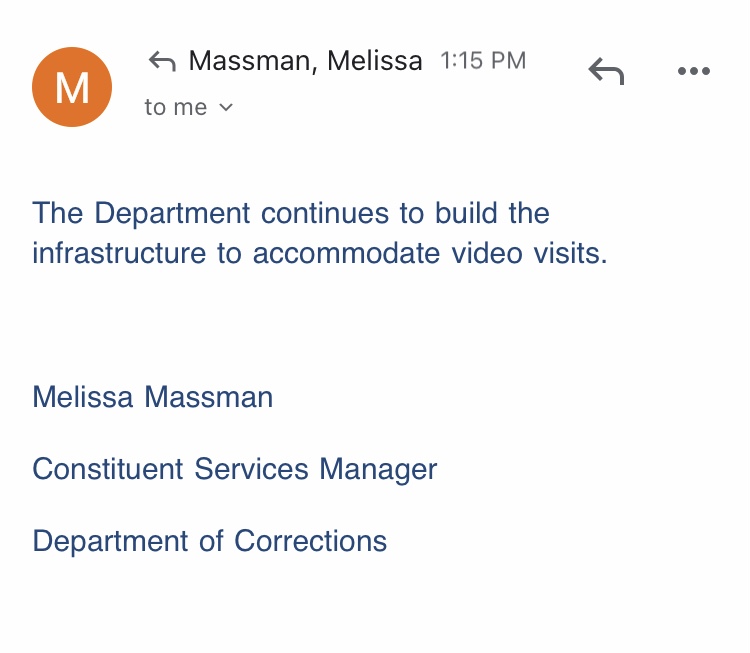
Task: Click small replied indicator before sender name
Action: (x=162, y=62)
